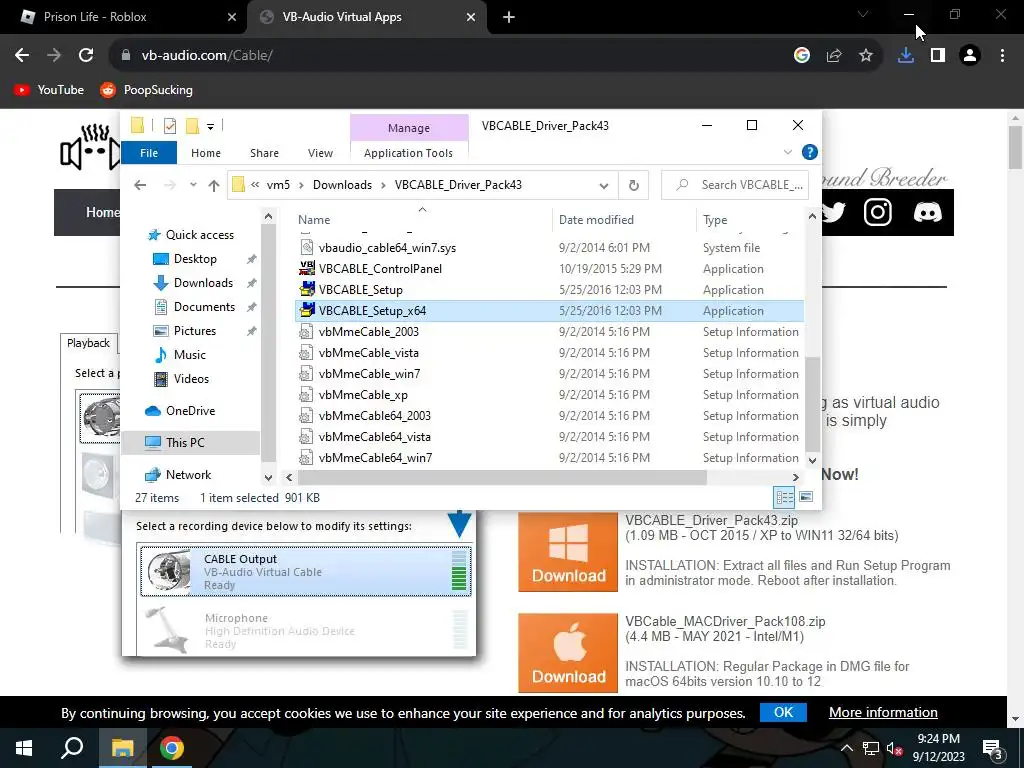Select OneDrive in navigation pane
The image size is (1024, 768).
pos(190,411)
